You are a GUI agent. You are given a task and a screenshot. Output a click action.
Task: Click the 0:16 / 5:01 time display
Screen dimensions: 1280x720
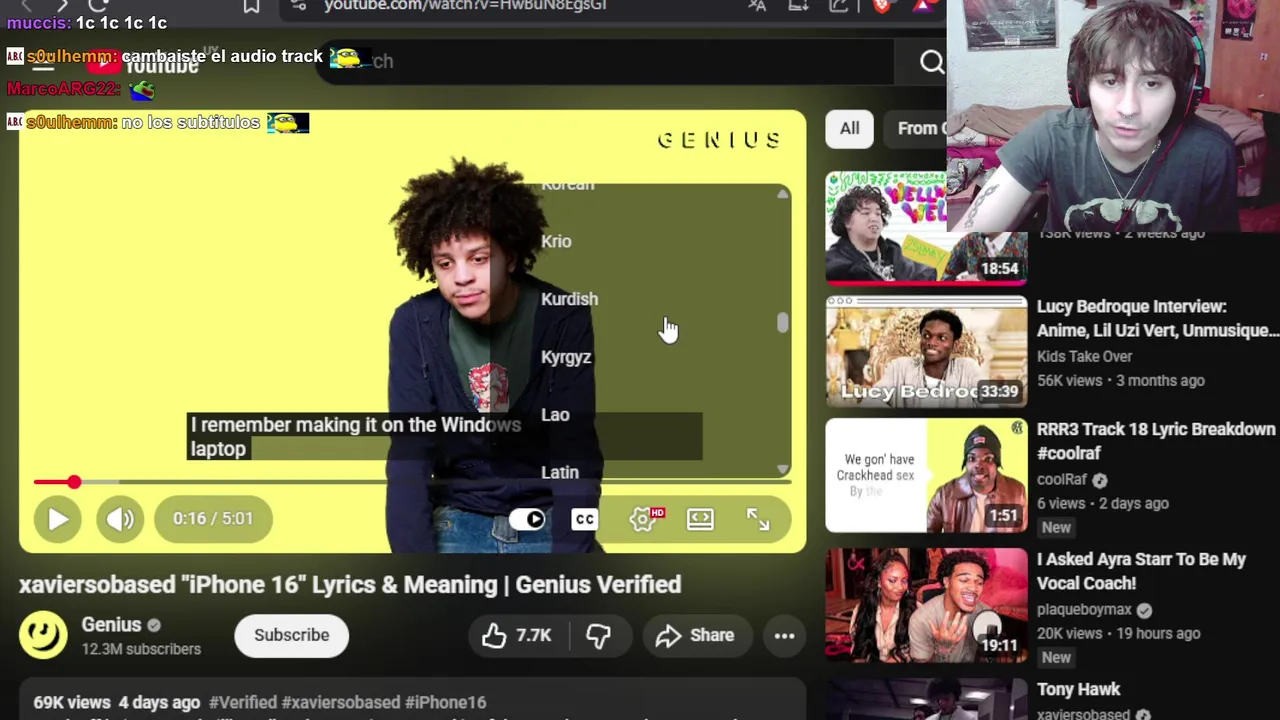213,519
